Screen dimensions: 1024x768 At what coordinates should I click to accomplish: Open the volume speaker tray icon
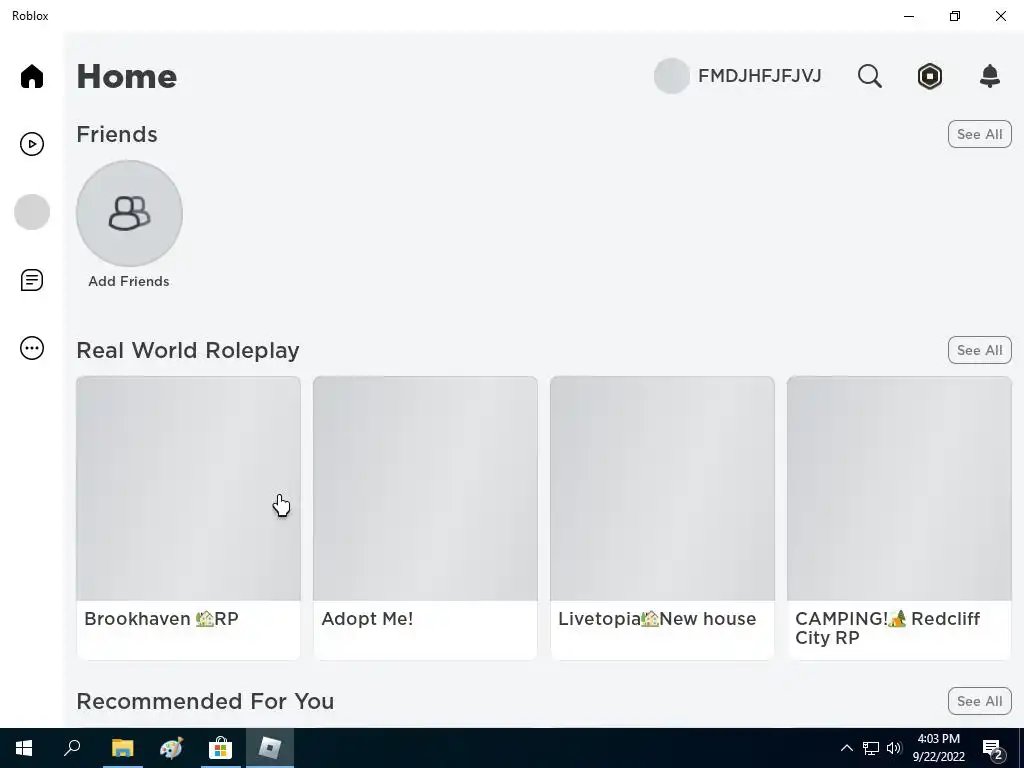pyautogui.click(x=894, y=748)
